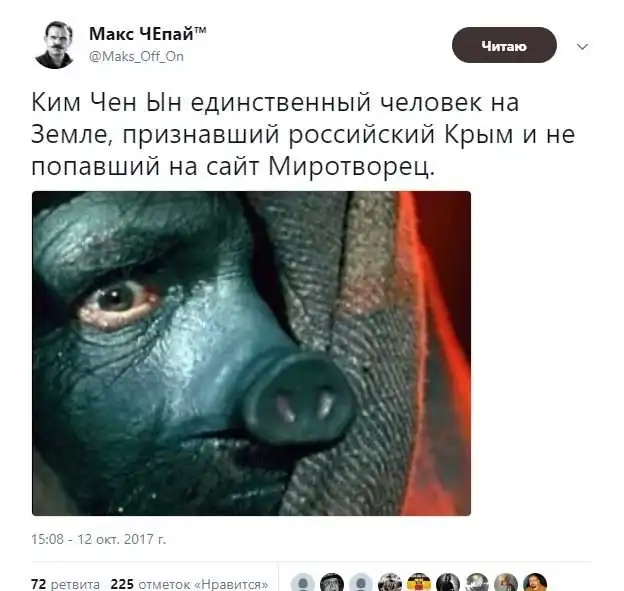View the 72 ретвита list

click(66, 584)
